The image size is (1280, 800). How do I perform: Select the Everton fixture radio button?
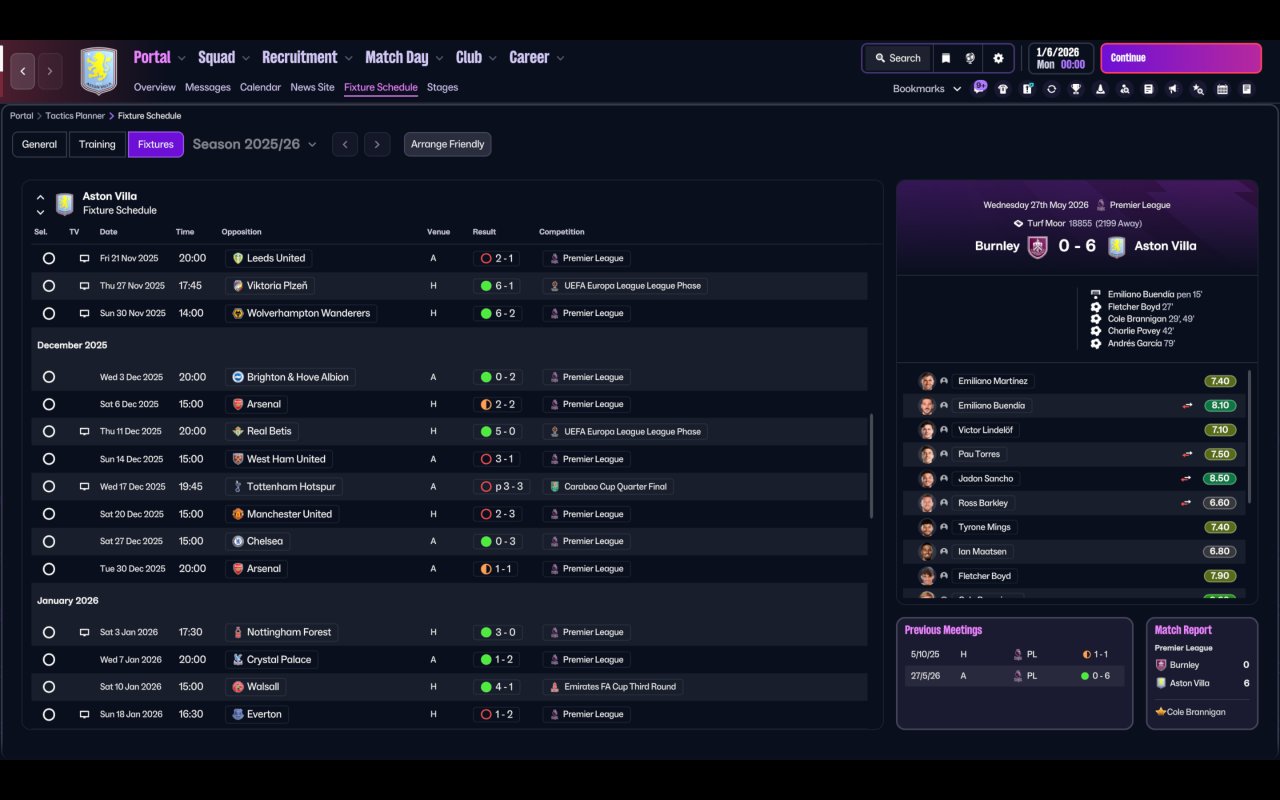tap(48, 714)
